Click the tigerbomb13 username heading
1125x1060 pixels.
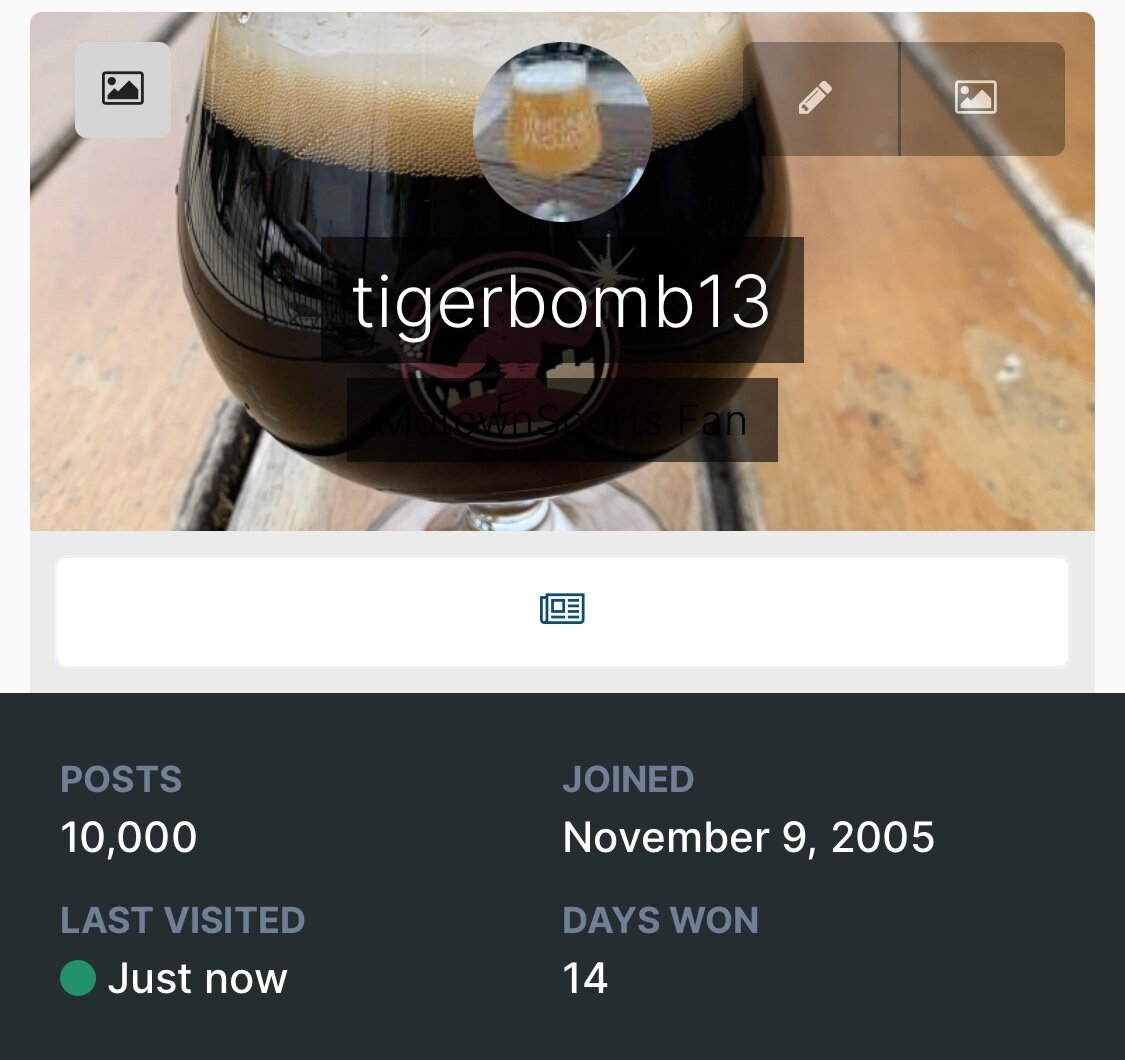[562, 301]
